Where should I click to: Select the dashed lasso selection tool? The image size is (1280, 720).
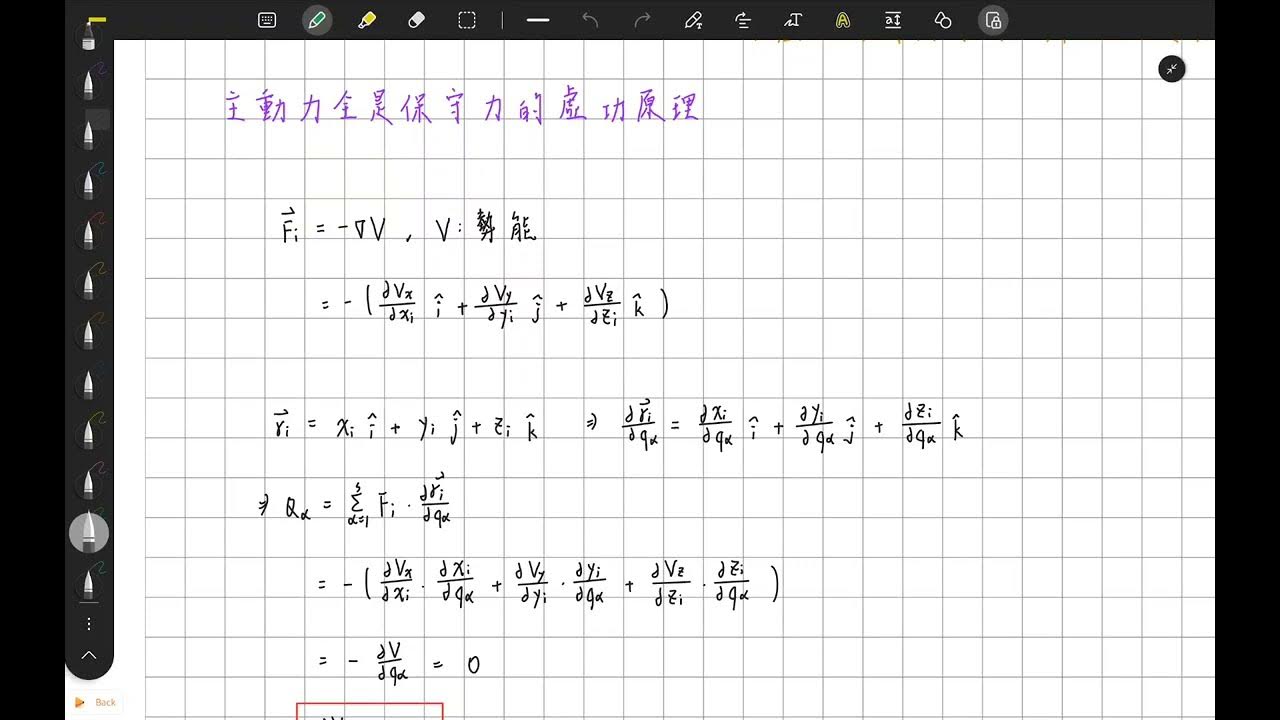pos(467,20)
